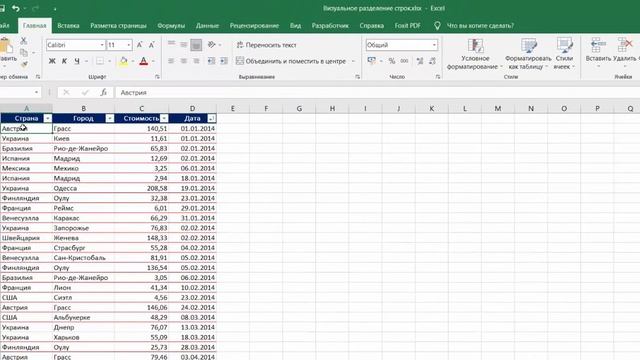
Task: Click the text orientation icon
Action: [x=211, y=44]
